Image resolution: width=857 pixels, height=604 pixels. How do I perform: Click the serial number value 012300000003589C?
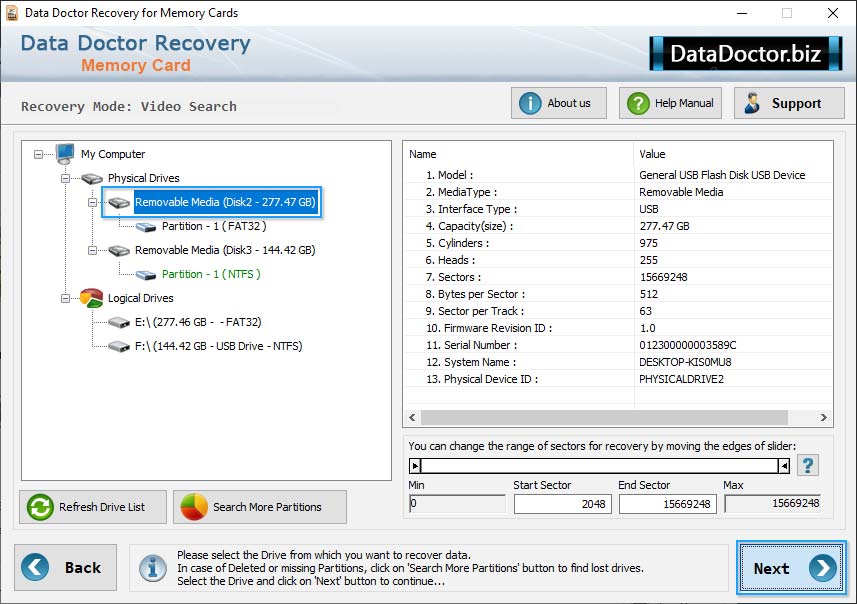[x=688, y=345]
